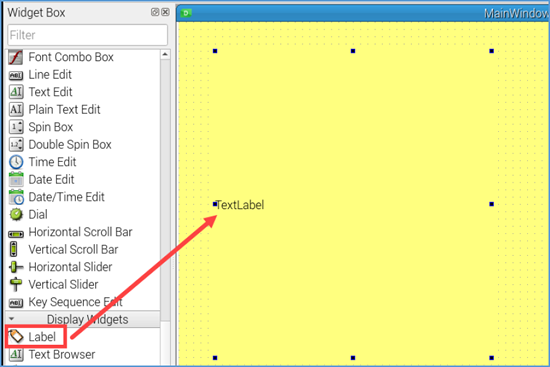Screen dimensions: 550x367
Task: Select the Label tag icon
Action: pos(16,336)
